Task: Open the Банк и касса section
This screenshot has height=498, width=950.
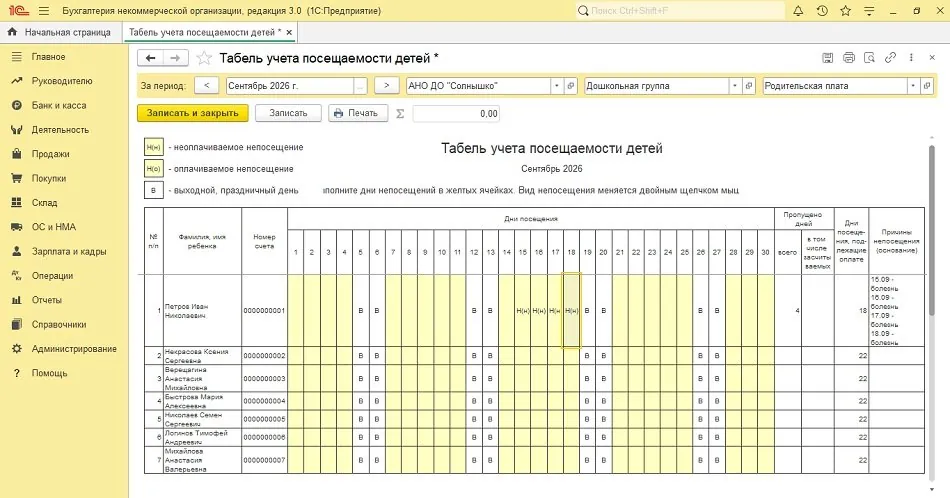Action: point(59,105)
